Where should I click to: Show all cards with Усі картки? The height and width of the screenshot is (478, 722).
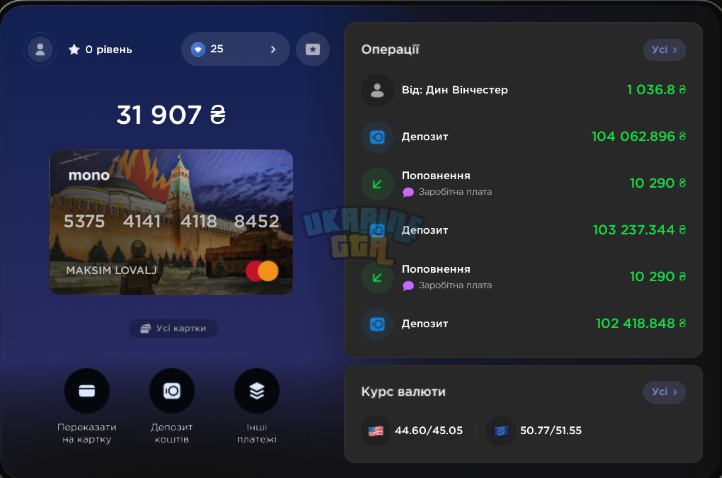(x=173, y=328)
